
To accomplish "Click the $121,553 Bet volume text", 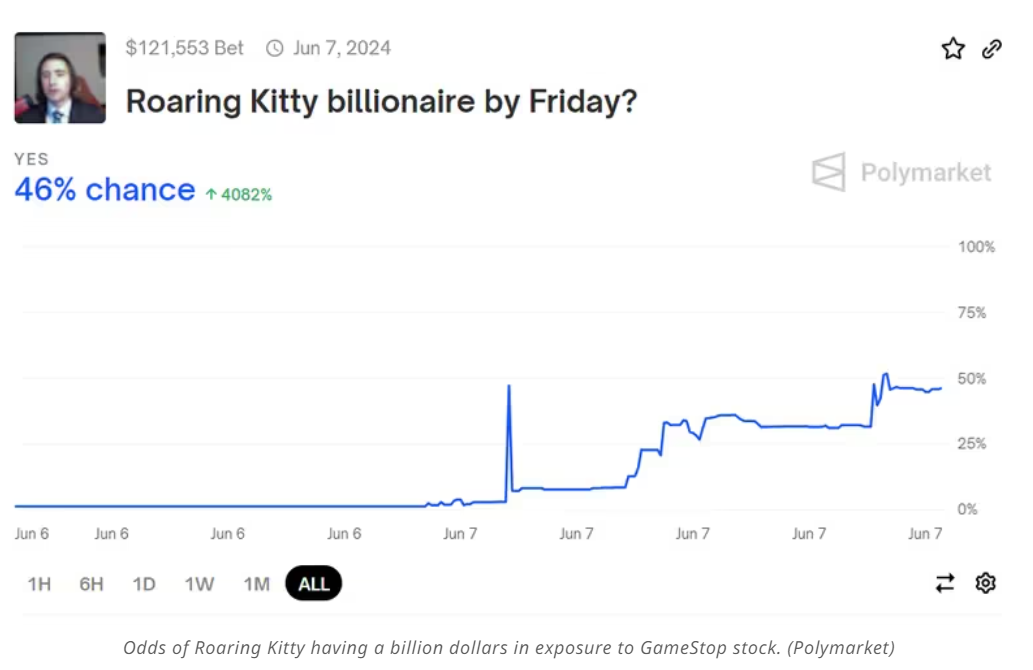I will tap(184, 48).
